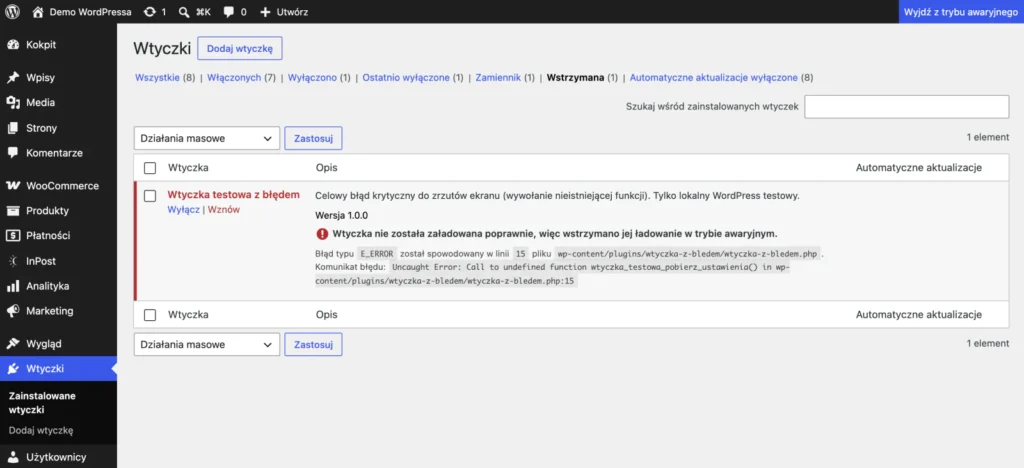Click the Wyłącz link for the plugin
This screenshot has width=1024, height=468.
click(184, 210)
